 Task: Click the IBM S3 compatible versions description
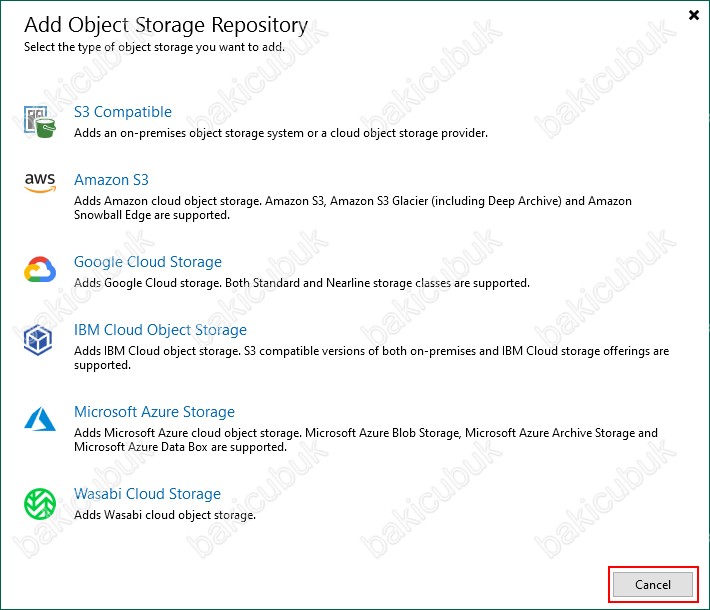(371, 358)
